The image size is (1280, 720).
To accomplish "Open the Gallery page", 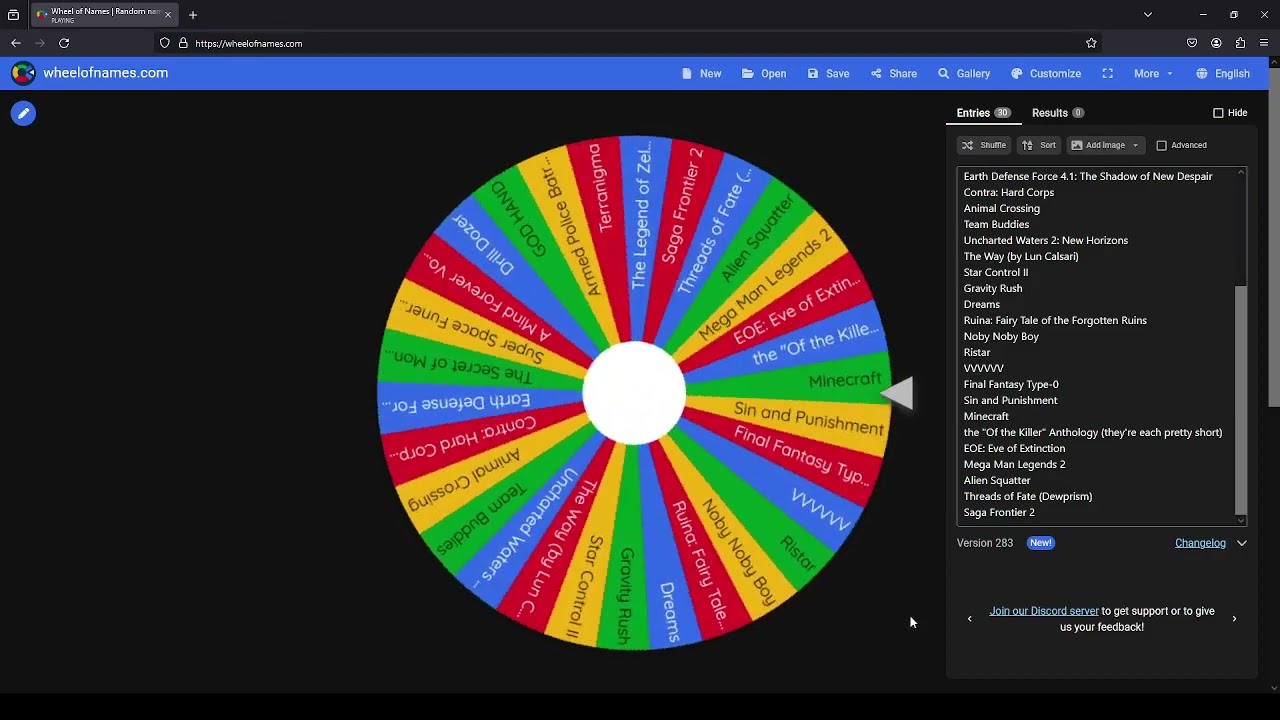I will pos(964,73).
